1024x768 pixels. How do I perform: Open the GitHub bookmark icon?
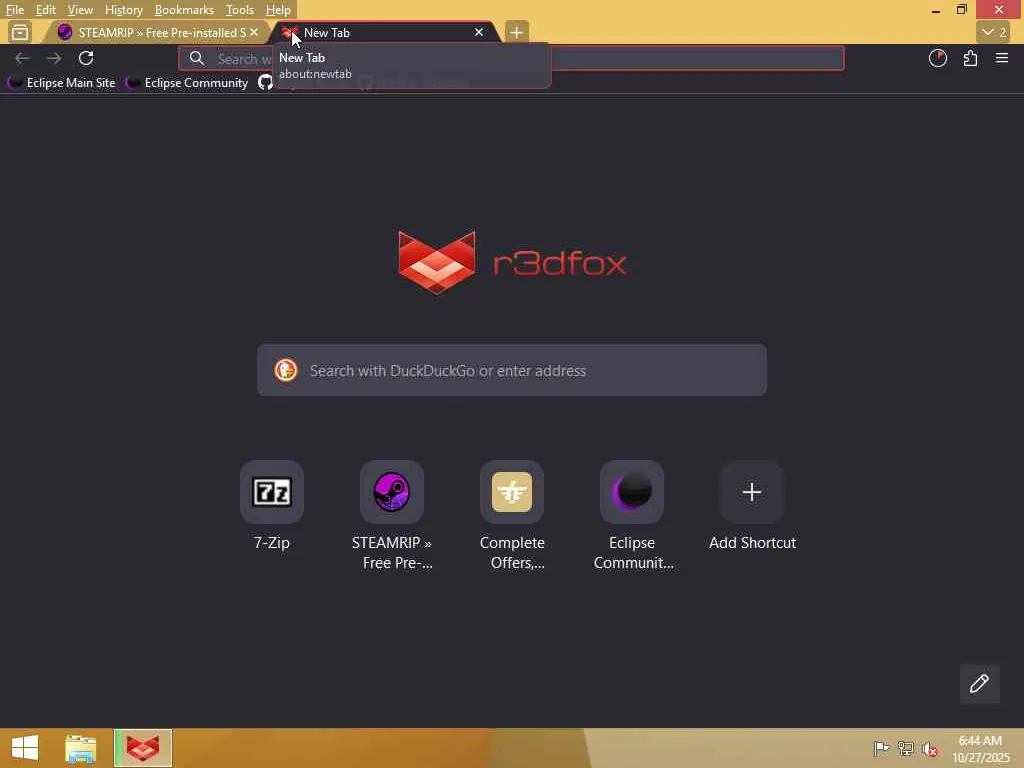click(x=264, y=83)
